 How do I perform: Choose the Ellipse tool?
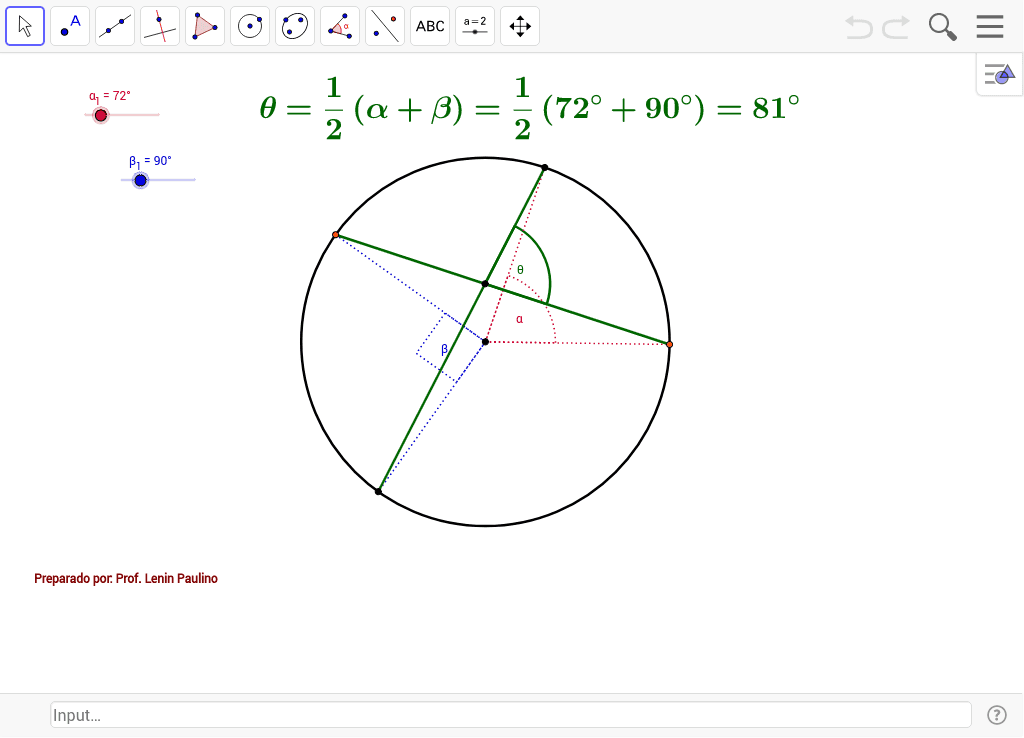pyautogui.click(x=295, y=26)
